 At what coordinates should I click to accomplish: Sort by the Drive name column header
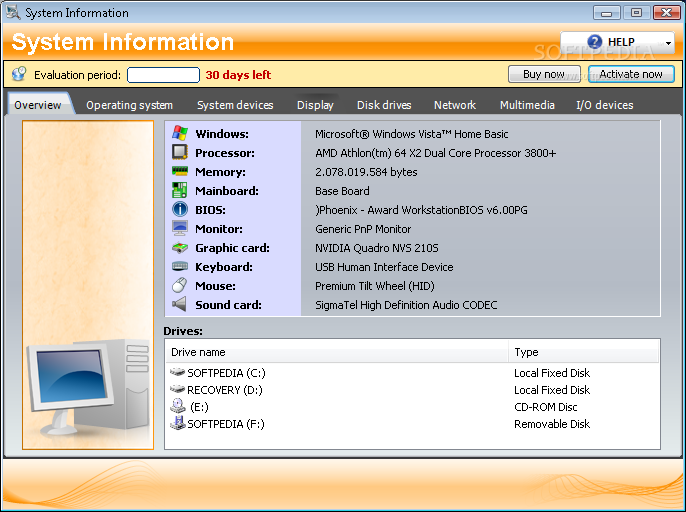(336, 352)
